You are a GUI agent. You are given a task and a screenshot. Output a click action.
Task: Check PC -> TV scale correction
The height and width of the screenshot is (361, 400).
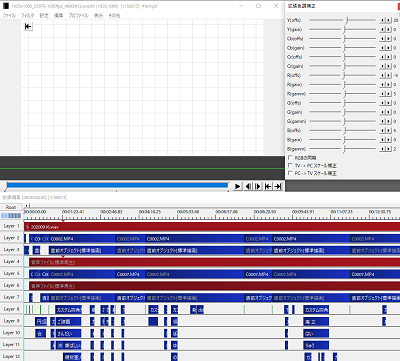(290, 173)
